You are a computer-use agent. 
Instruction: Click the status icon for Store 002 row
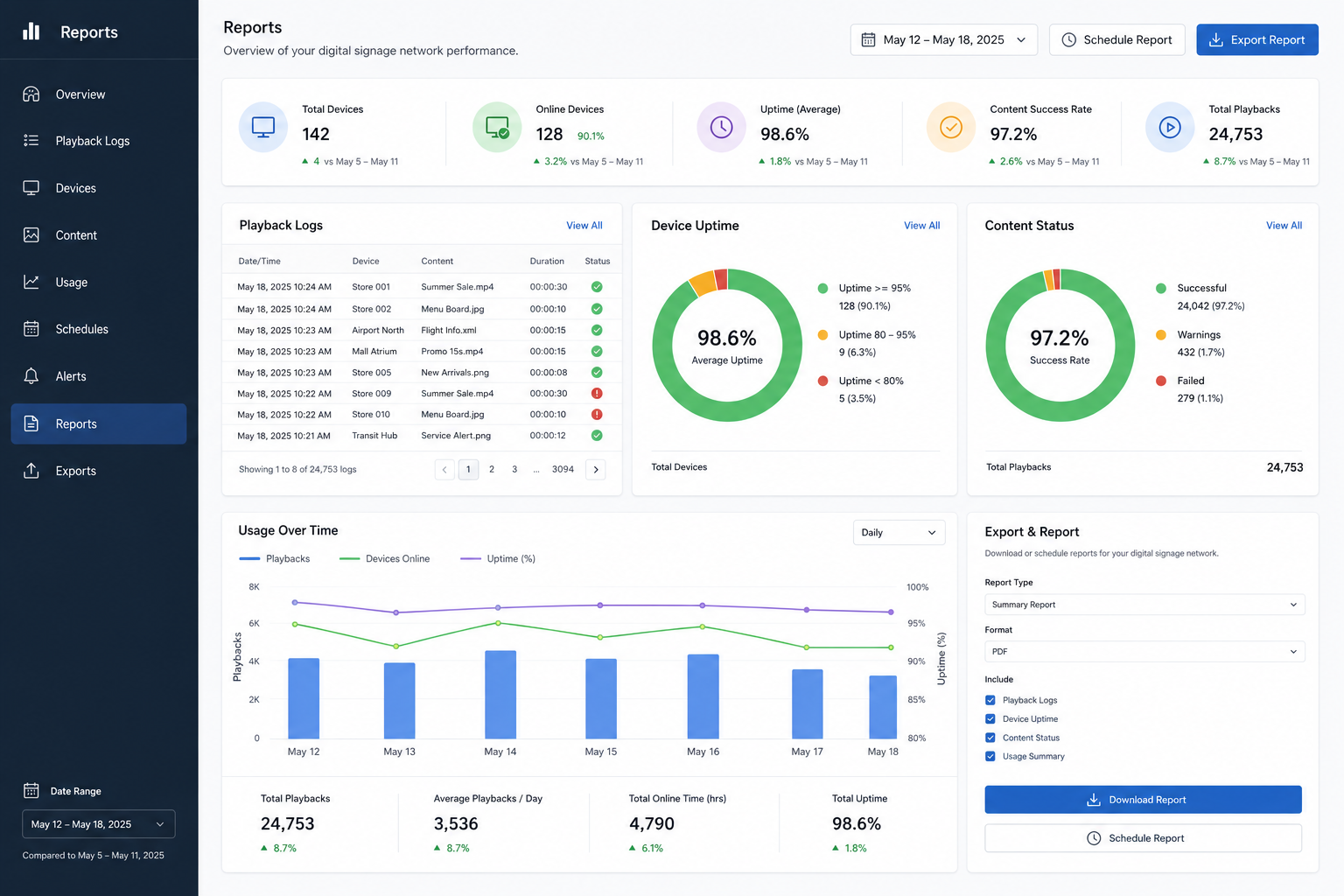(x=597, y=308)
